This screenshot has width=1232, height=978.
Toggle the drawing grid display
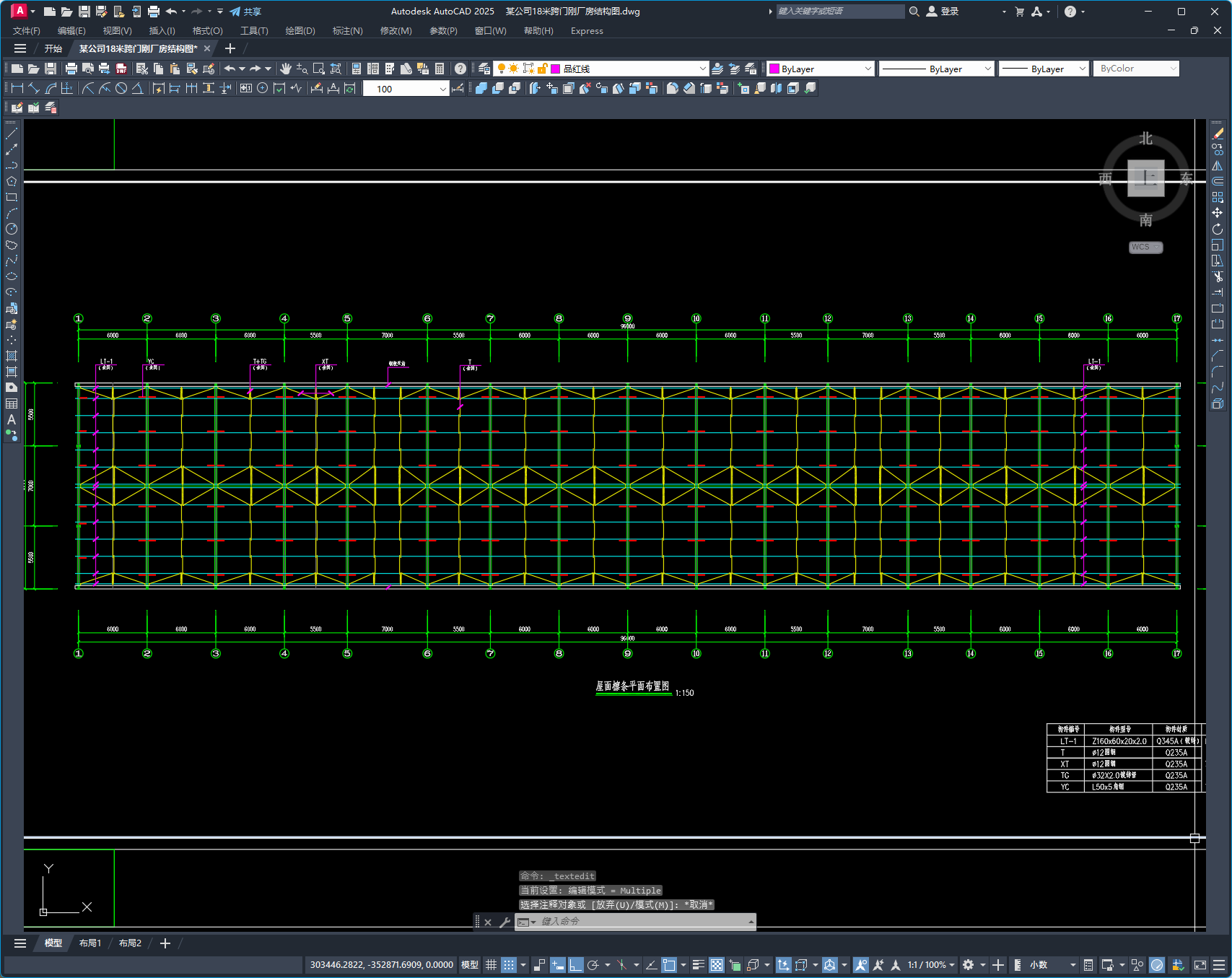pyautogui.click(x=491, y=965)
